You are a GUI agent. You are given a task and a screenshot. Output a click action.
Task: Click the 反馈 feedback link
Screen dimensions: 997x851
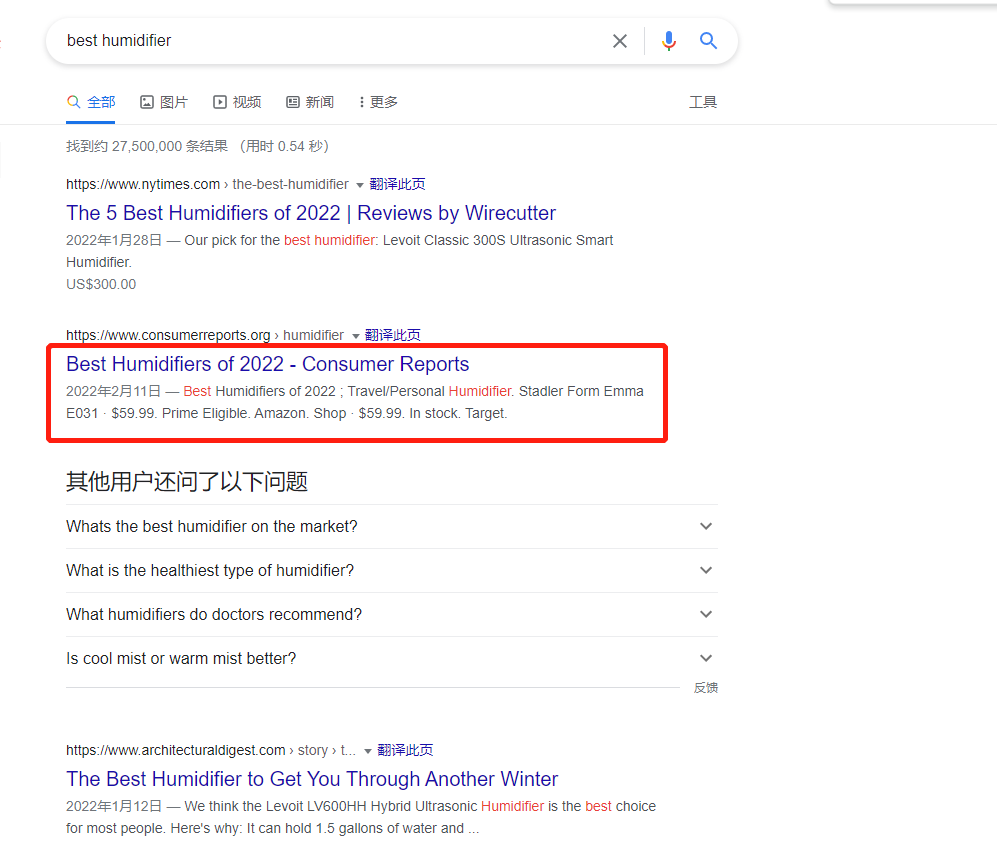[705, 688]
